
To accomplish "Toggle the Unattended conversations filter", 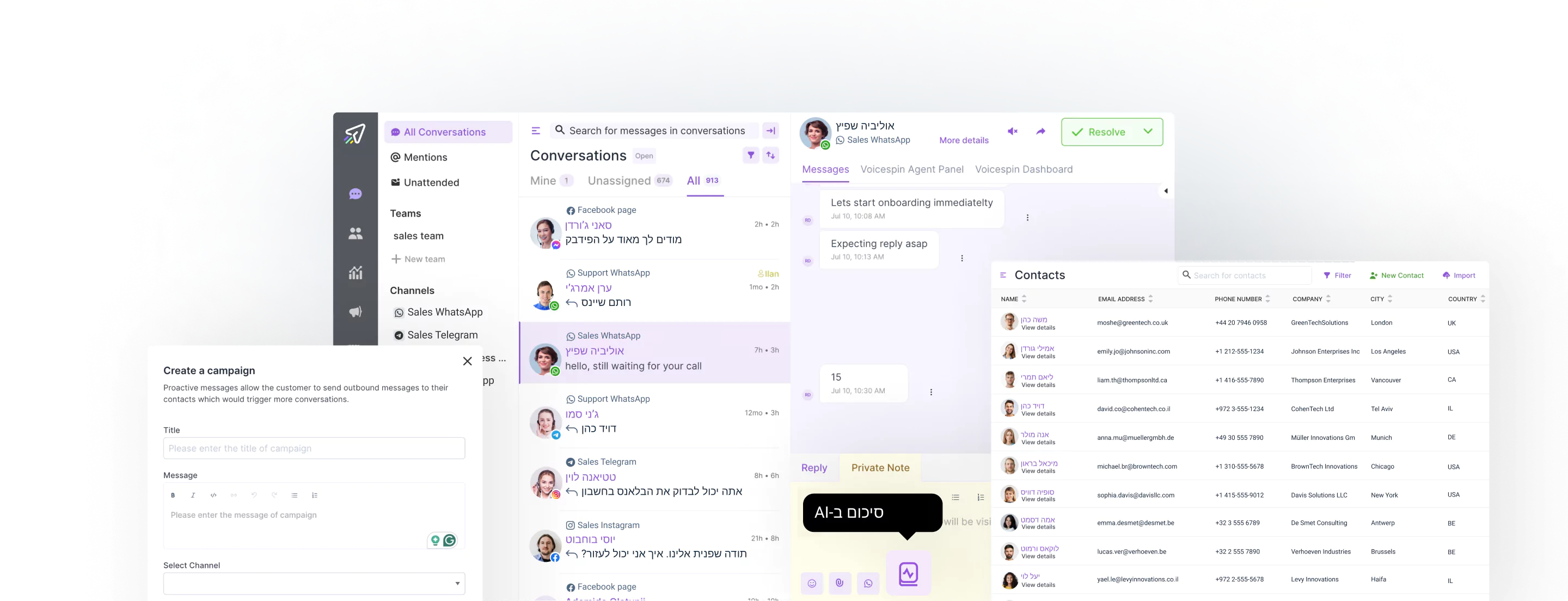I will (430, 182).
